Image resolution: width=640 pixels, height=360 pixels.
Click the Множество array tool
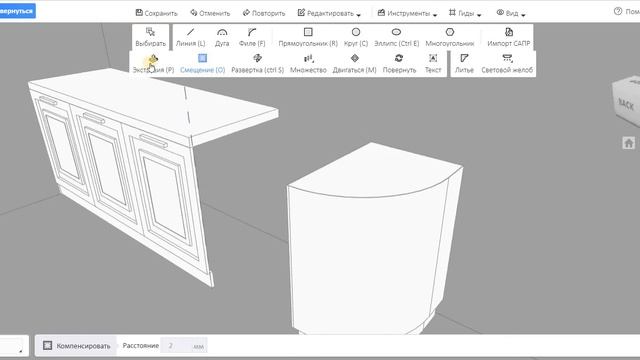(x=308, y=64)
